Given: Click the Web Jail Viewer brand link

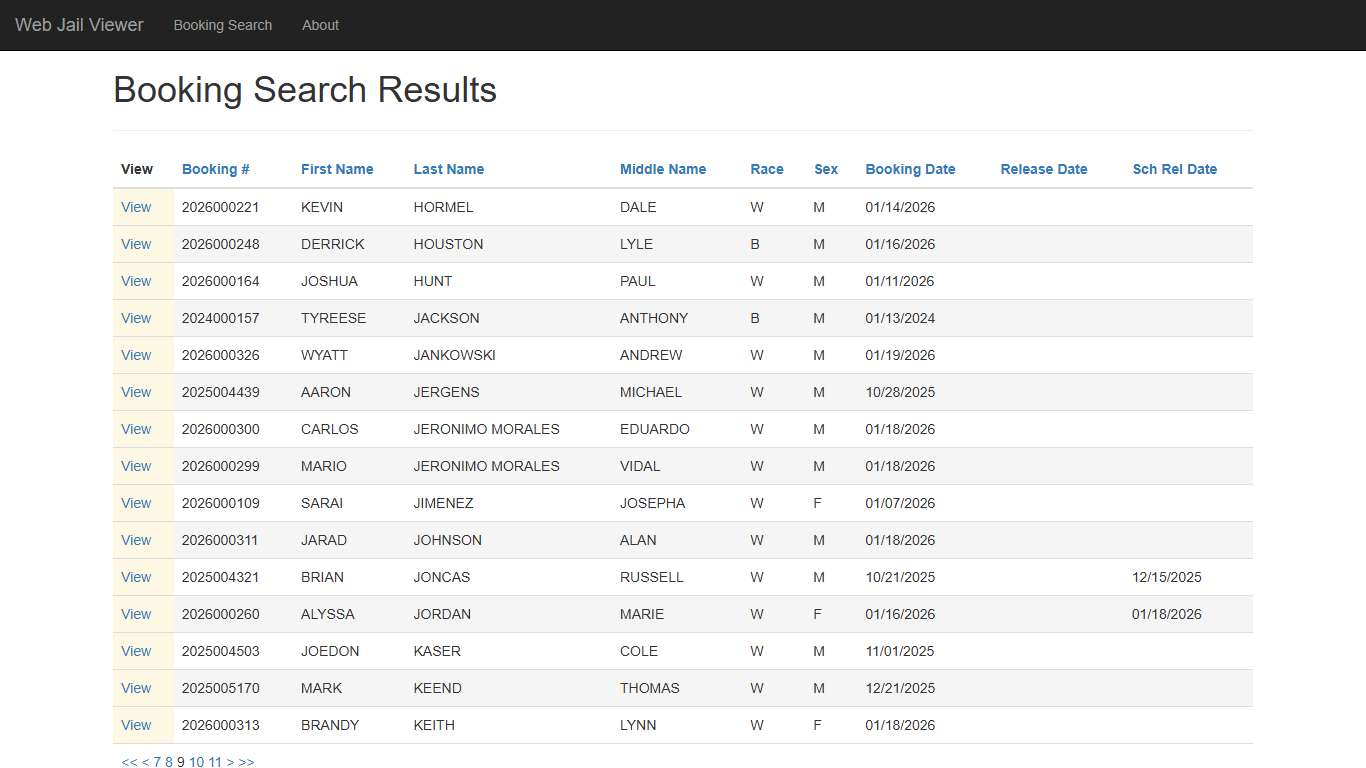Looking at the screenshot, I should pyautogui.click(x=79, y=25).
